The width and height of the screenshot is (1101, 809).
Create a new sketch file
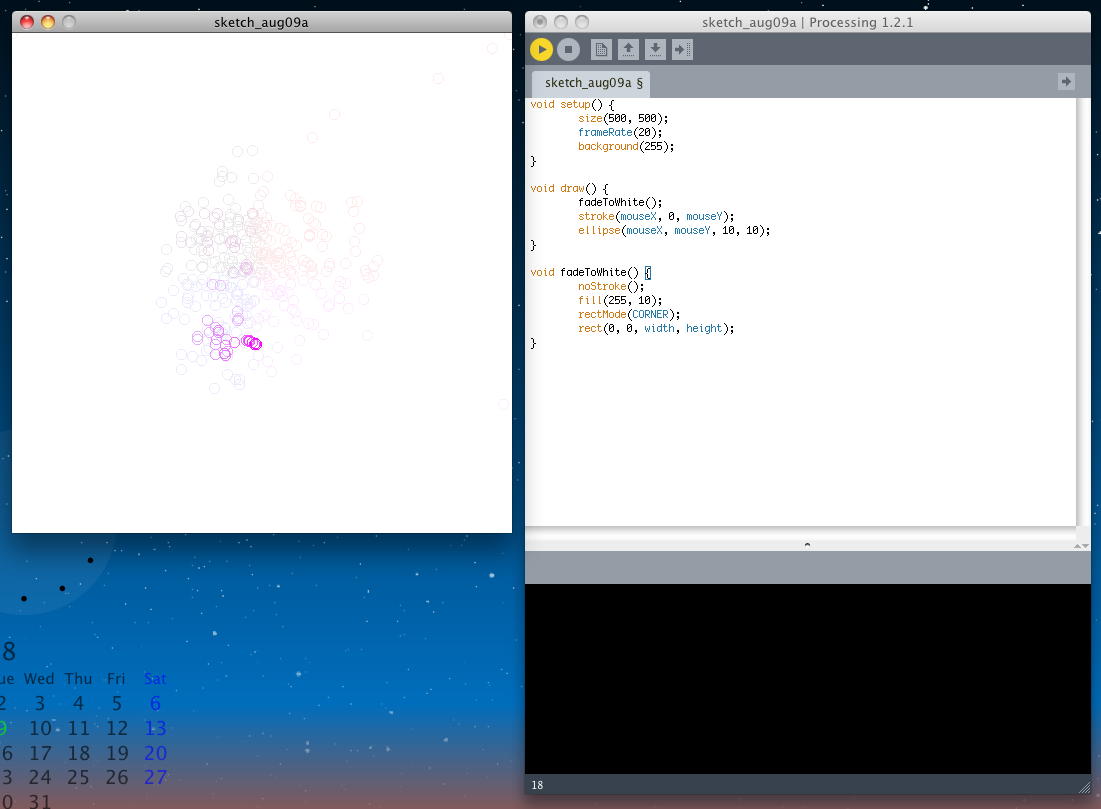point(601,49)
